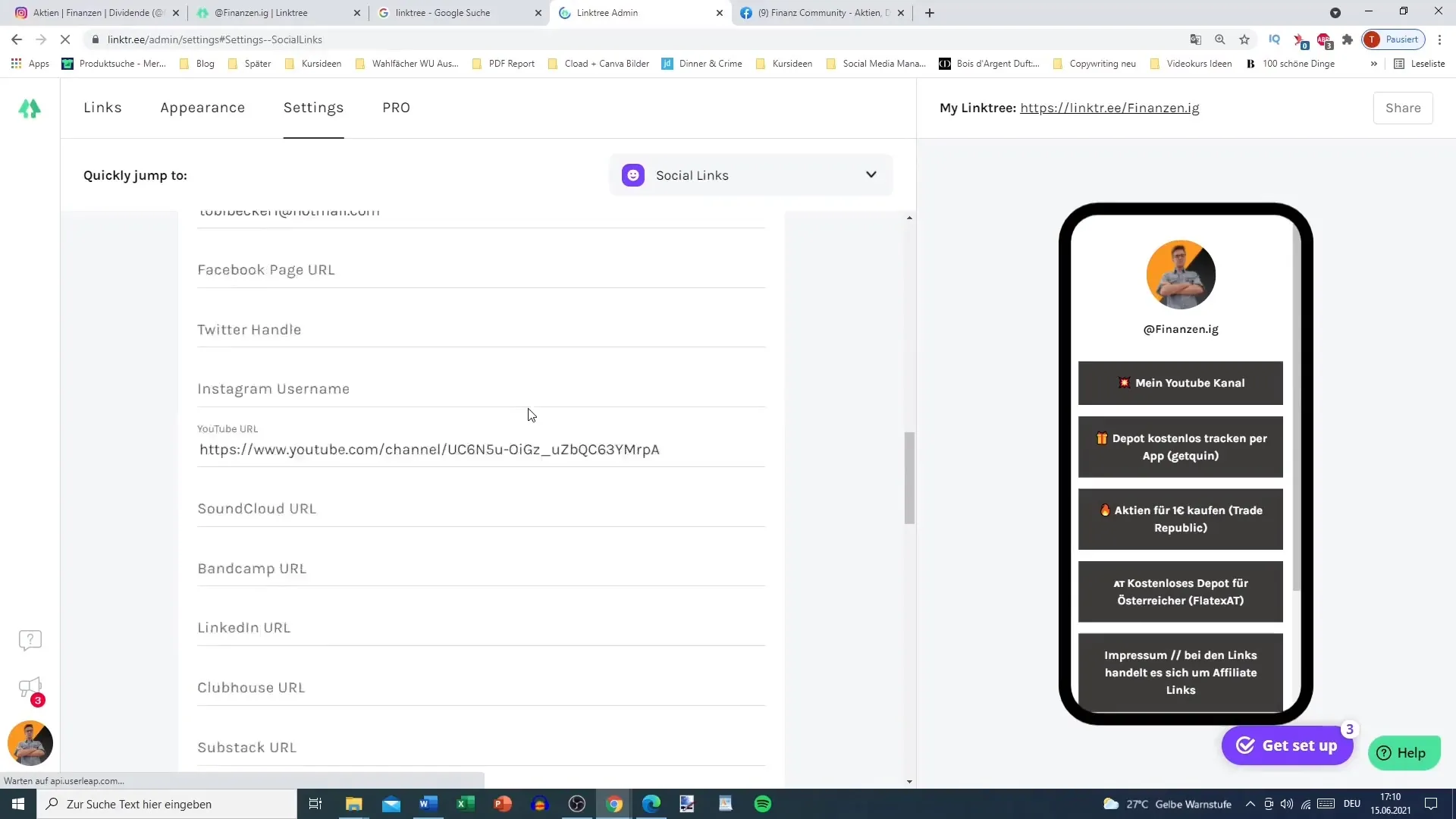Image resolution: width=1456 pixels, height=819 pixels.
Task: Show hidden system tray icons
Action: click(1250, 804)
